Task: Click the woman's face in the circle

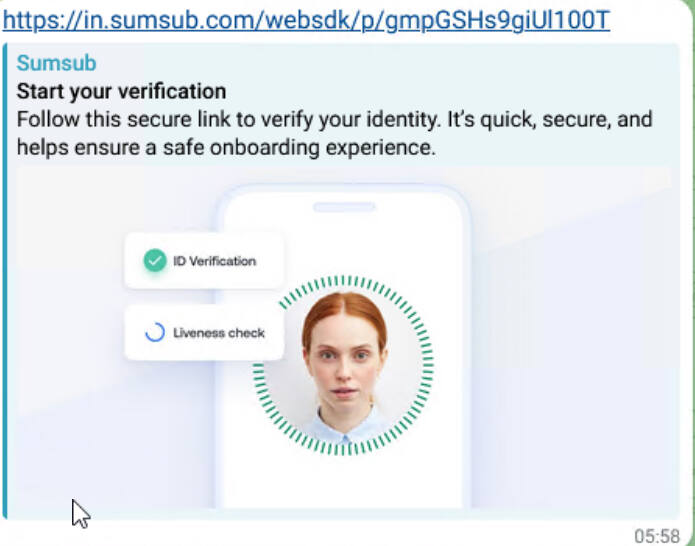Action: (x=345, y=358)
